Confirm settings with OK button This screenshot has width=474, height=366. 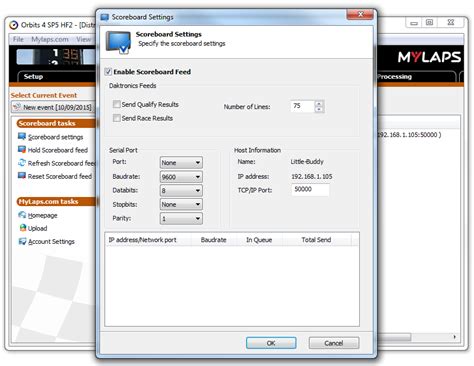[x=271, y=343]
